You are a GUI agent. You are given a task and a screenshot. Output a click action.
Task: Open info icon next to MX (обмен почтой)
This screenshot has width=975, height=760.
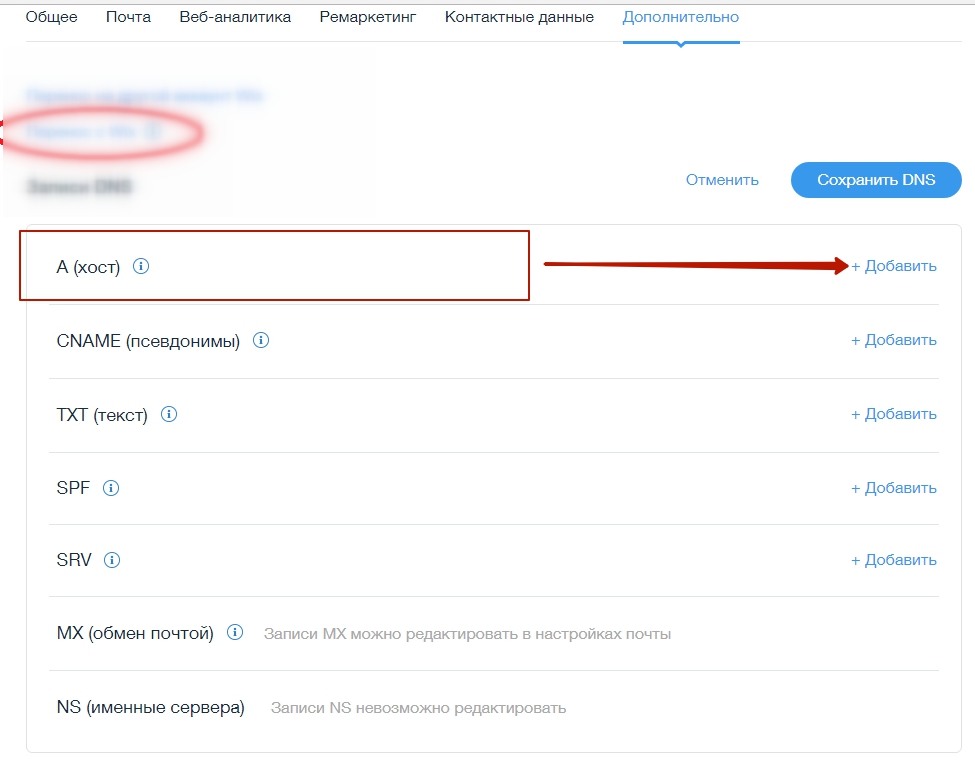(x=235, y=633)
